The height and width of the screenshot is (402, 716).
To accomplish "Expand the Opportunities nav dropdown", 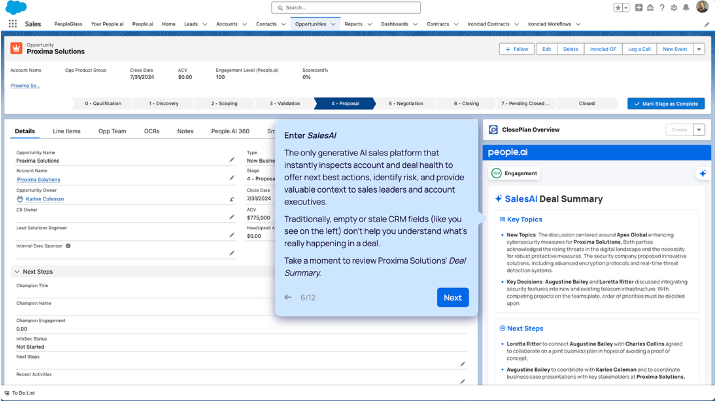I will pyautogui.click(x=333, y=24).
